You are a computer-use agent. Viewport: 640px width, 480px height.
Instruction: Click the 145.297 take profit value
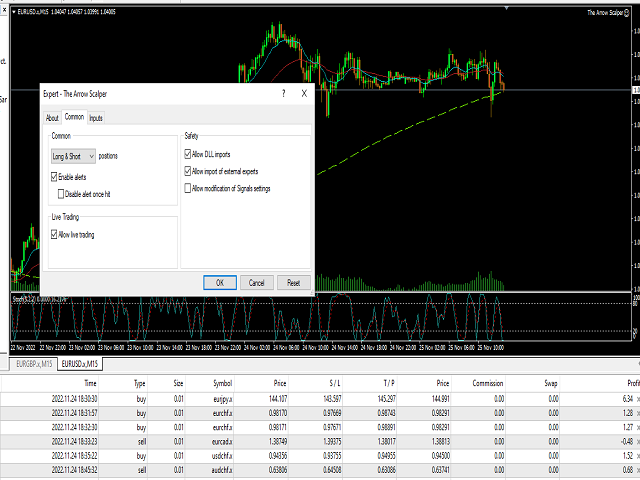pyautogui.click(x=385, y=399)
